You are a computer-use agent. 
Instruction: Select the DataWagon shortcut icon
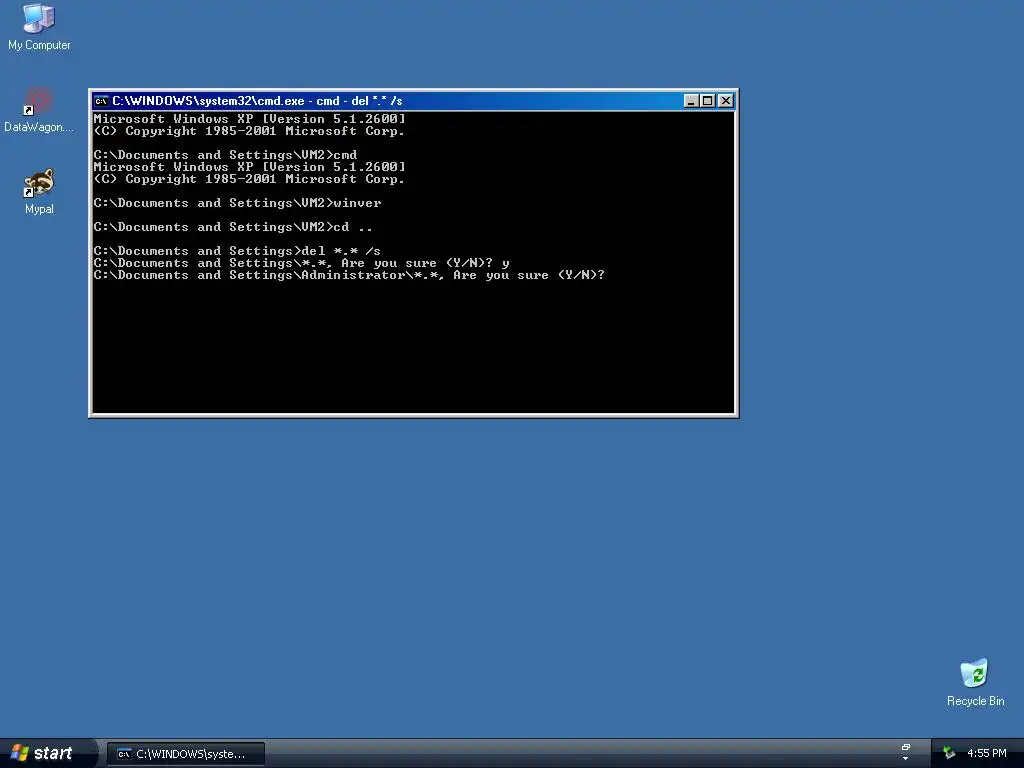(x=39, y=110)
